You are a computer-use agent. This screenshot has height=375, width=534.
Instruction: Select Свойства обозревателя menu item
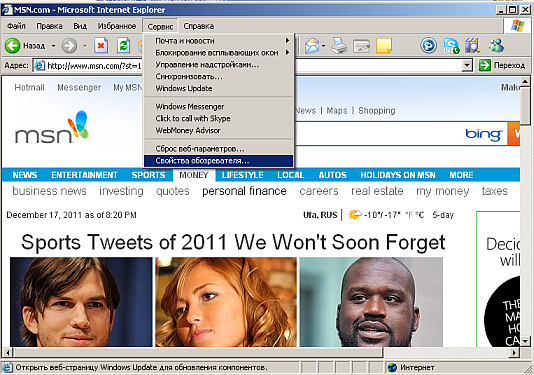click(218, 161)
